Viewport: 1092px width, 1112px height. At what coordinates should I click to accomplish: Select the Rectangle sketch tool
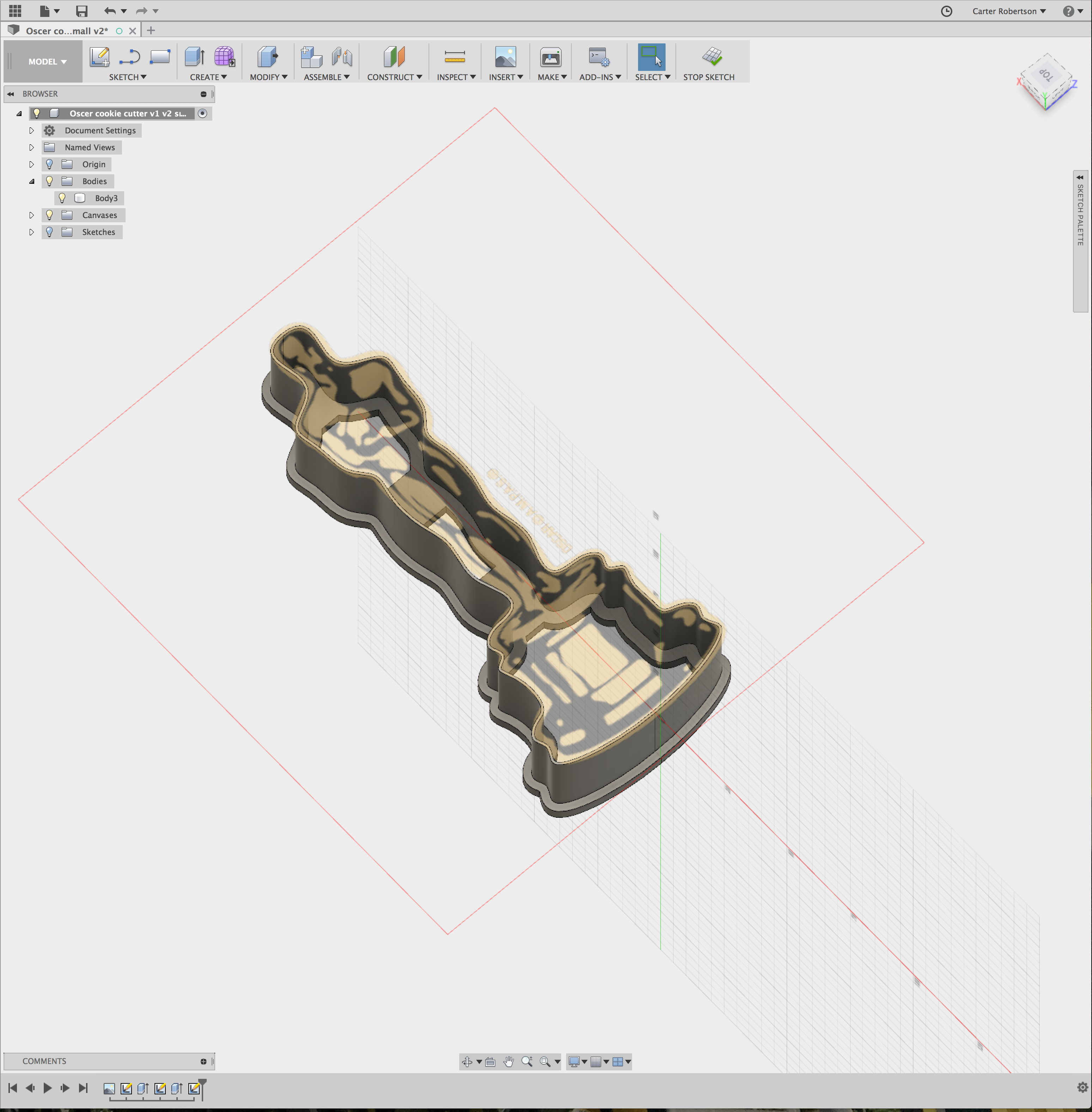pos(160,57)
